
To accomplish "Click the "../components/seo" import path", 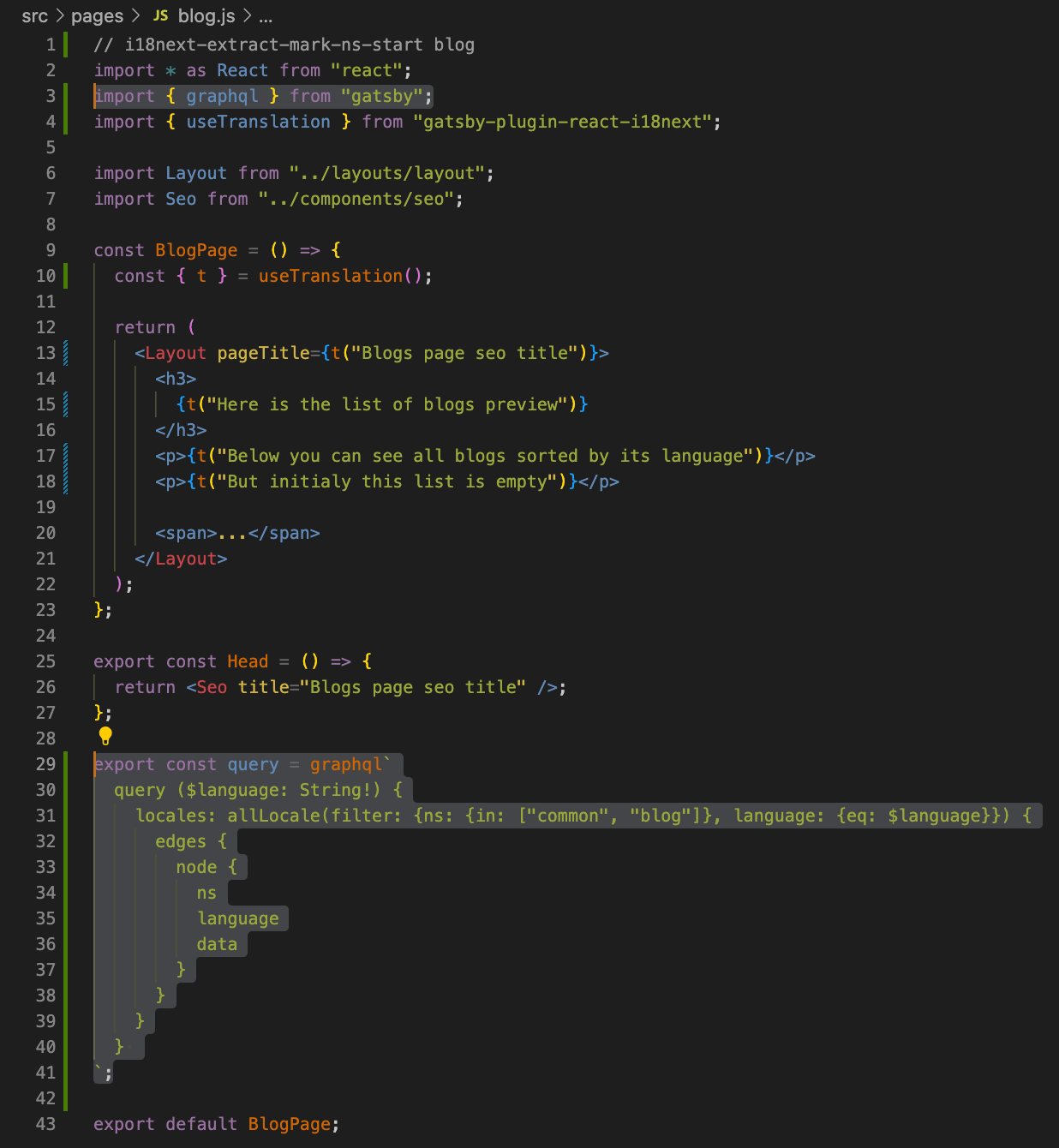I will pyautogui.click(x=356, y=199).
